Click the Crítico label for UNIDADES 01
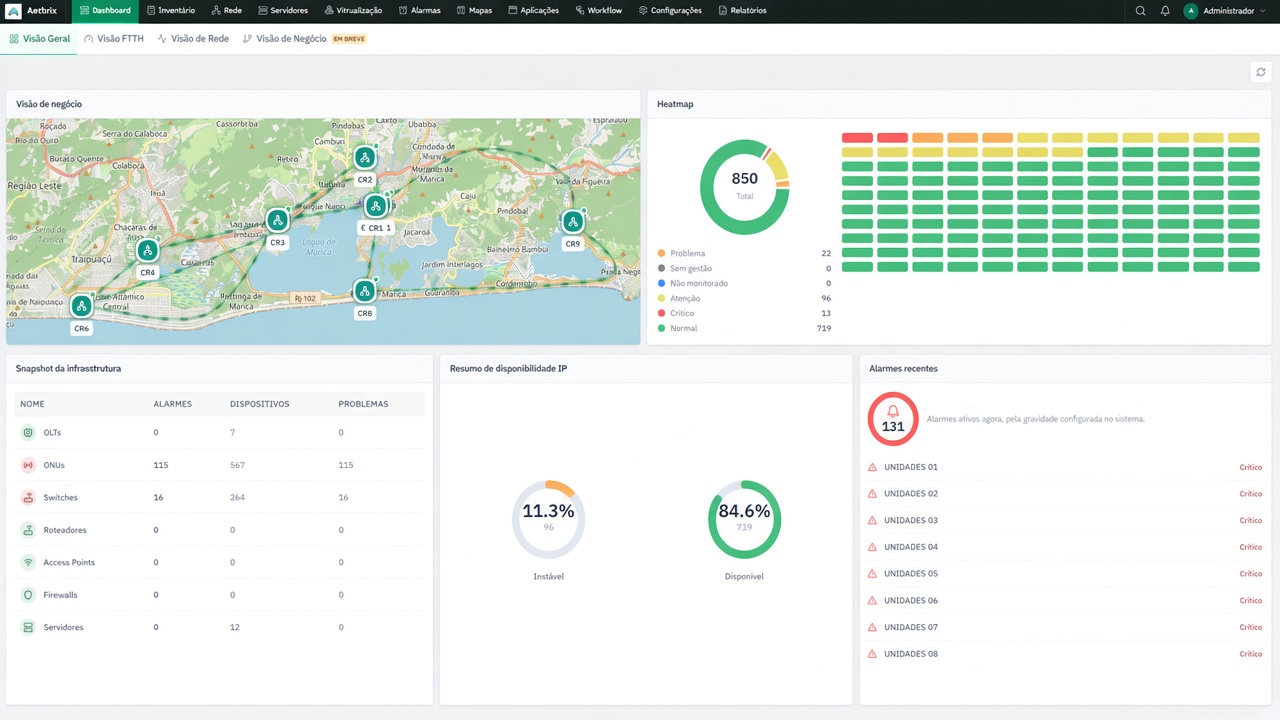The height and width of the screenshot is (720, 1280). (x=1250, y=467)
